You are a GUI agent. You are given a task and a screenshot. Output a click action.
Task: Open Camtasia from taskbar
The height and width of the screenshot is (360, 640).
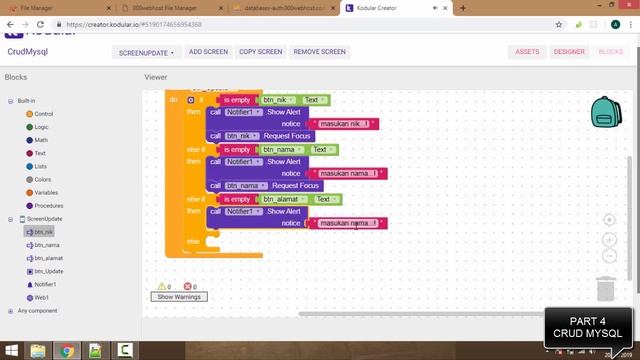tap(125, 351)
